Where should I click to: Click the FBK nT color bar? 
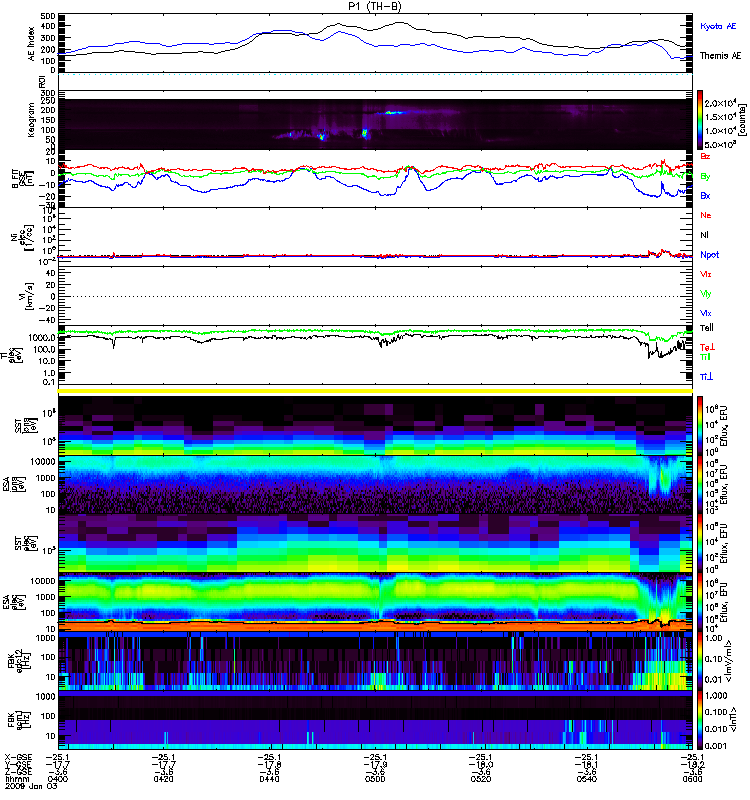[x=700, y=720]
